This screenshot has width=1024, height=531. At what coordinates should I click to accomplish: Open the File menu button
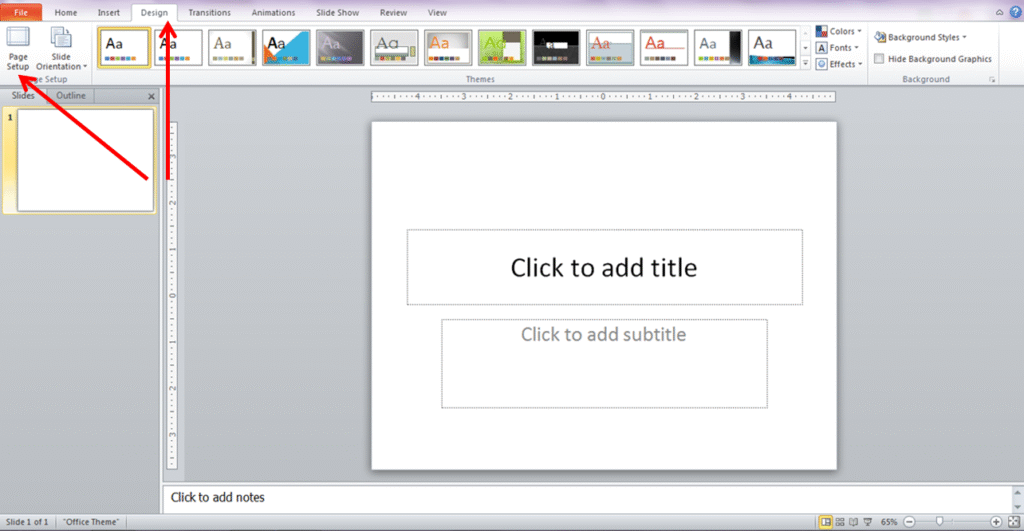[21, 13]
